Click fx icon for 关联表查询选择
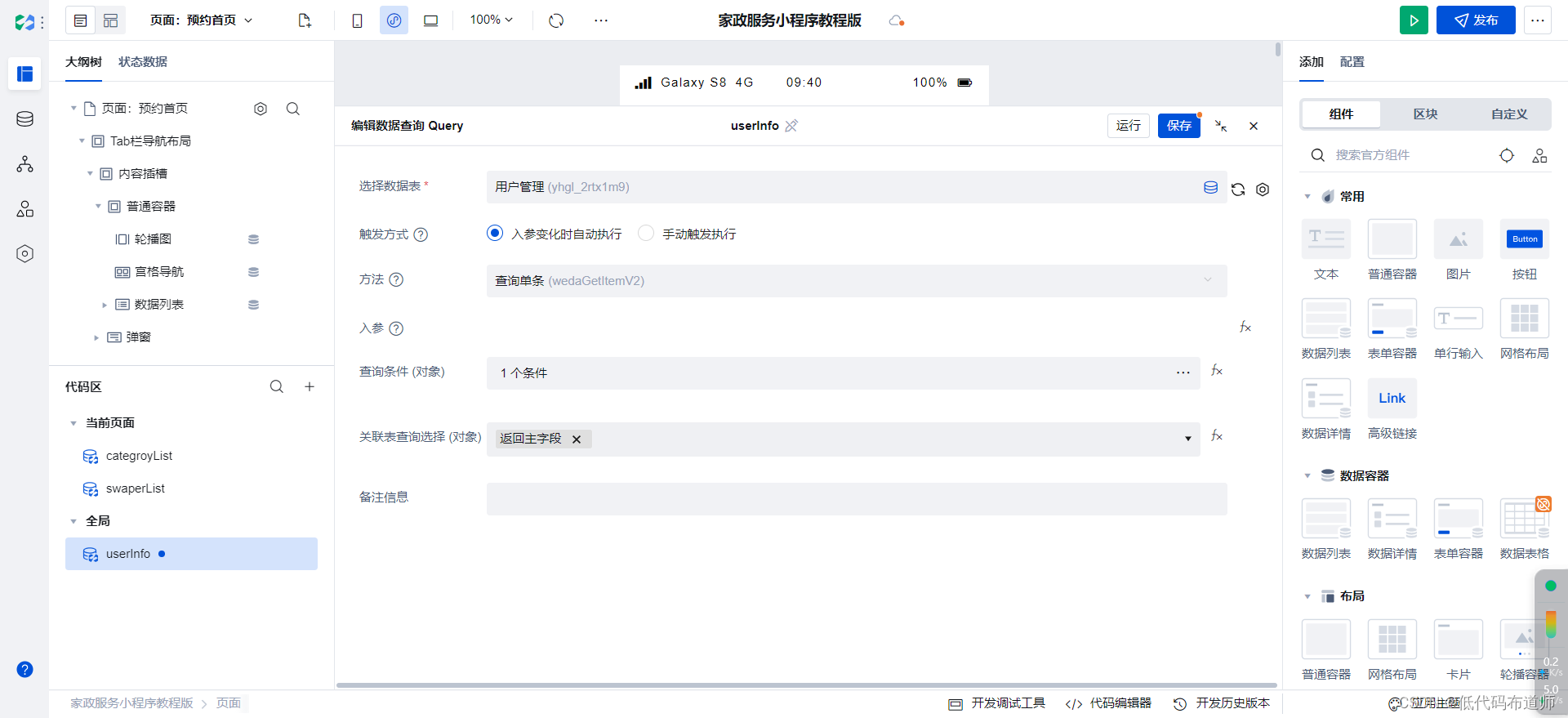 tap(1217, 436)
